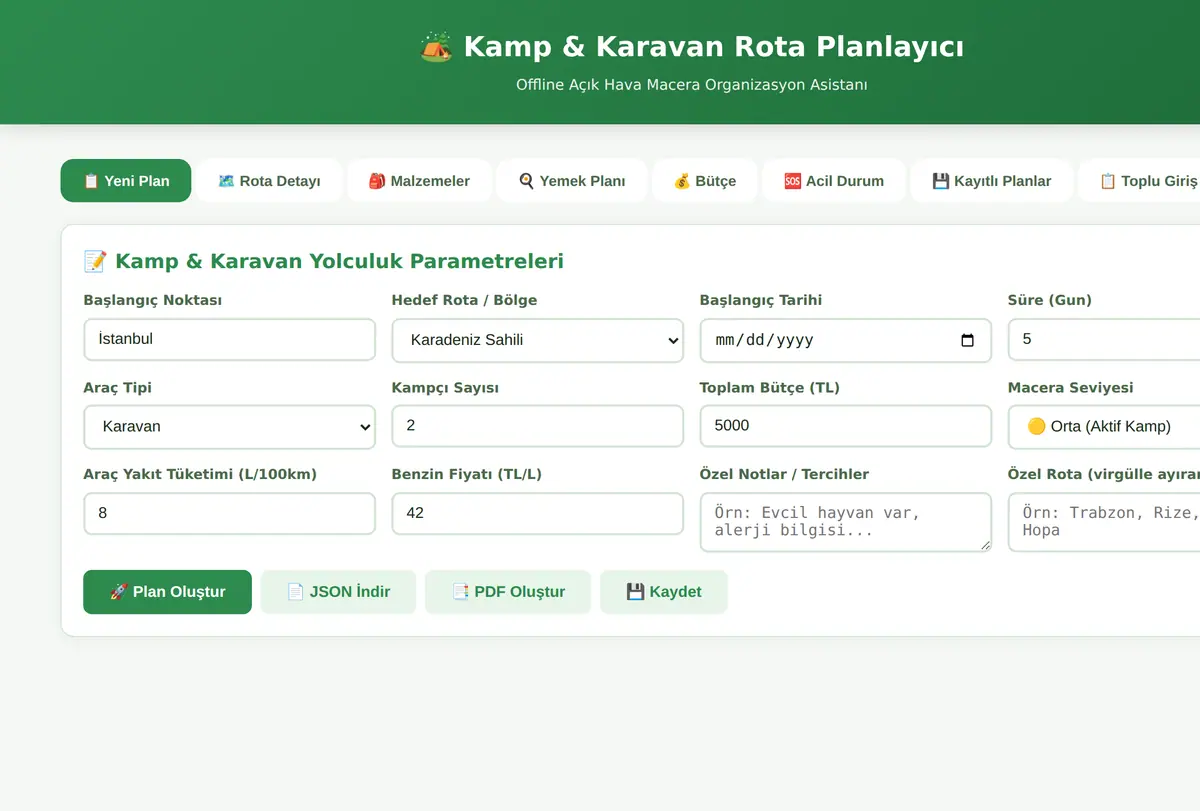This screenshot has width=1200, height=811.
Task: View the Kayıtlı Planlar tab
Action: point(992,181)
